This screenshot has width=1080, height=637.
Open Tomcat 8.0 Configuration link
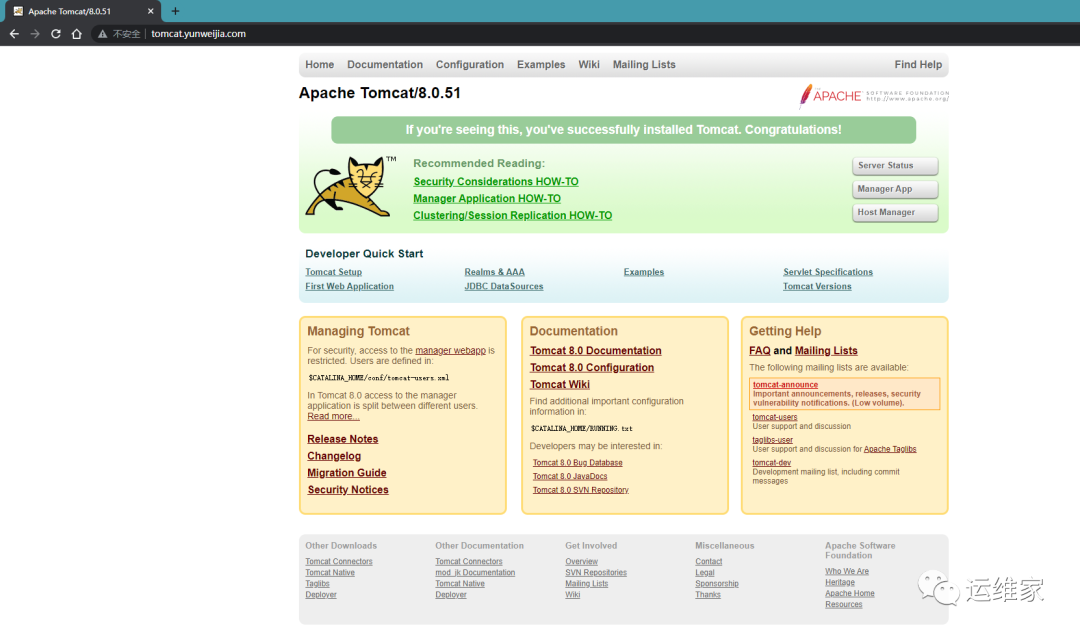(x=592, y=368)
